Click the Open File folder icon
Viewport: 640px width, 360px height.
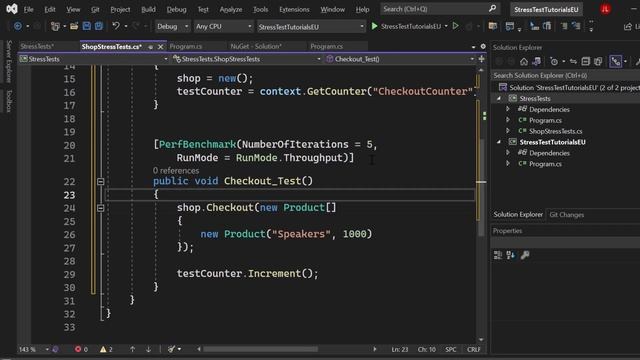(74, 27)
